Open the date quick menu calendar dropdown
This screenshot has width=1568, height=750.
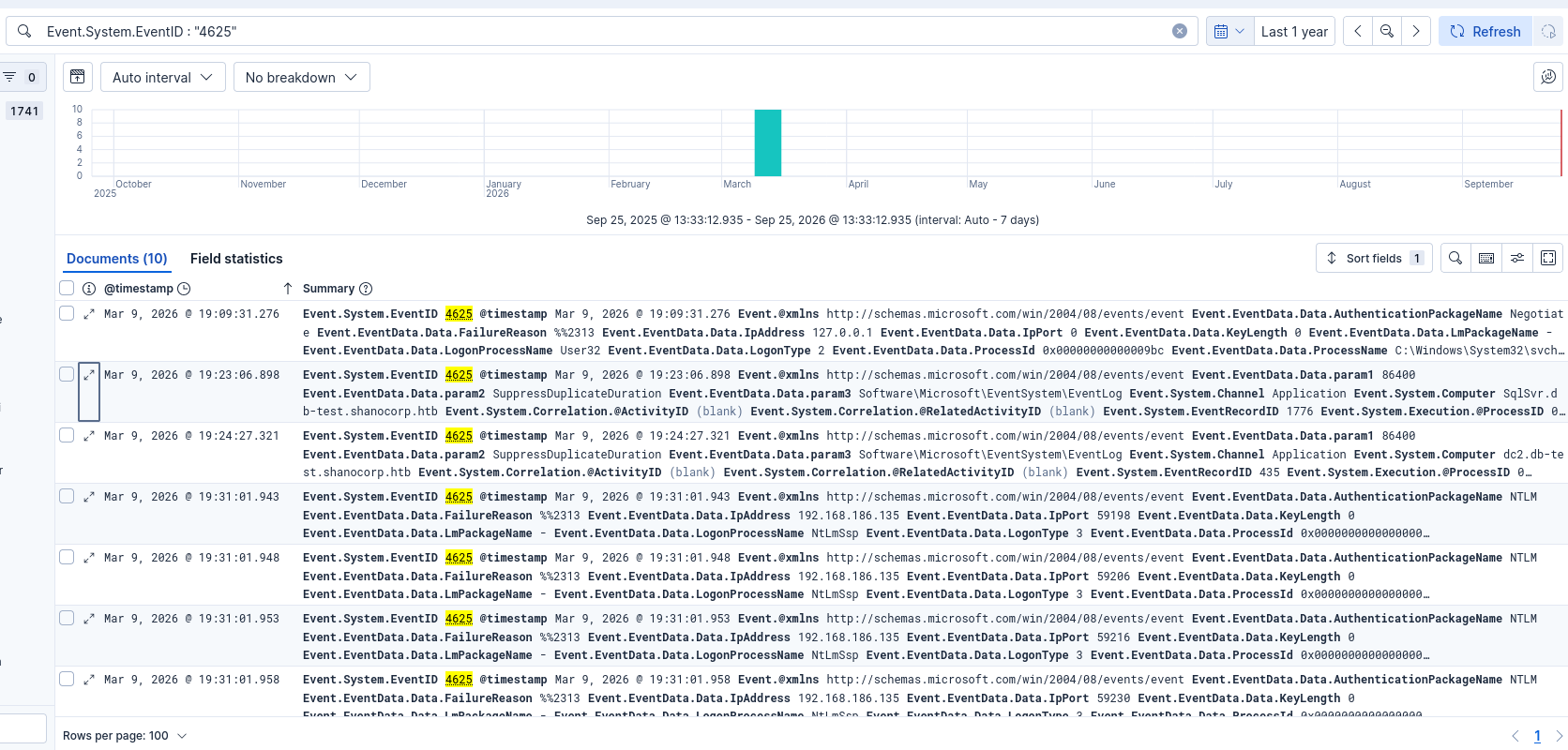(x=1229, y=31)
